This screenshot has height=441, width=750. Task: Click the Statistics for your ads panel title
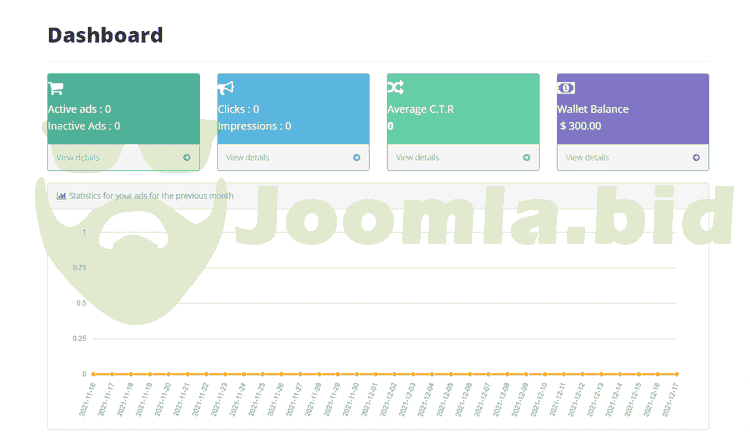click(x=151, y=196)
